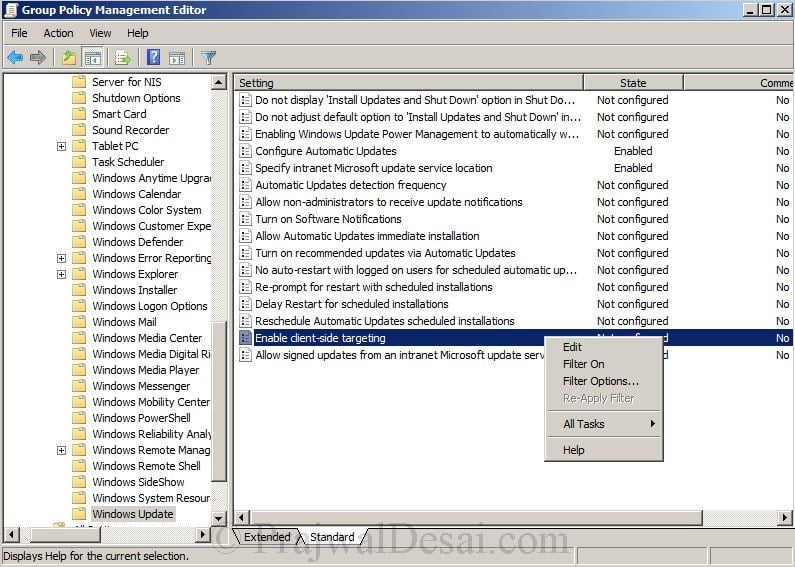Screen dimensions: 795x567
Task: Toggle the Show/Hide Console Tree icon
Action: point(93,58)
